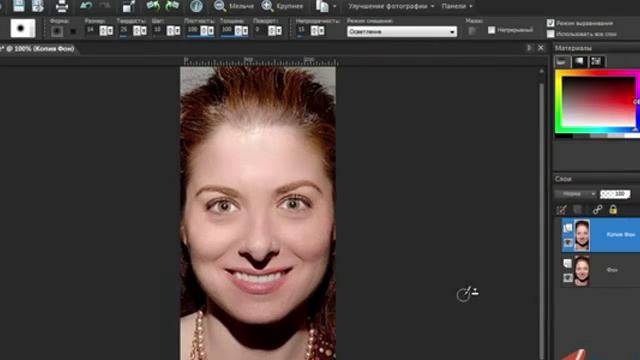
Task: Switch to the Frame tab in Materials palette
Action: point(562,62)
